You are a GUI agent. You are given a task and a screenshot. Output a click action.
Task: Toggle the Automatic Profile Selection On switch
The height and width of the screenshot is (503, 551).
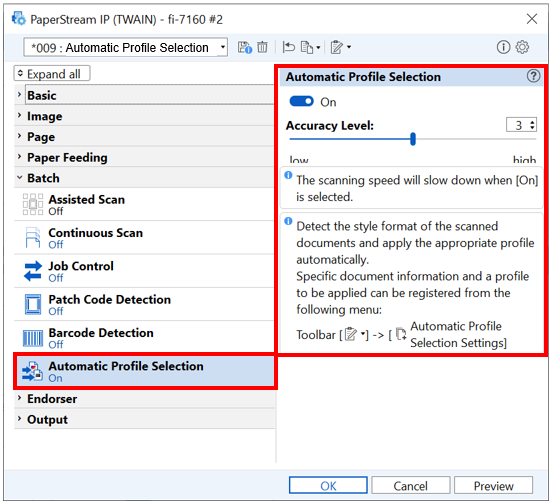point(301,102)
